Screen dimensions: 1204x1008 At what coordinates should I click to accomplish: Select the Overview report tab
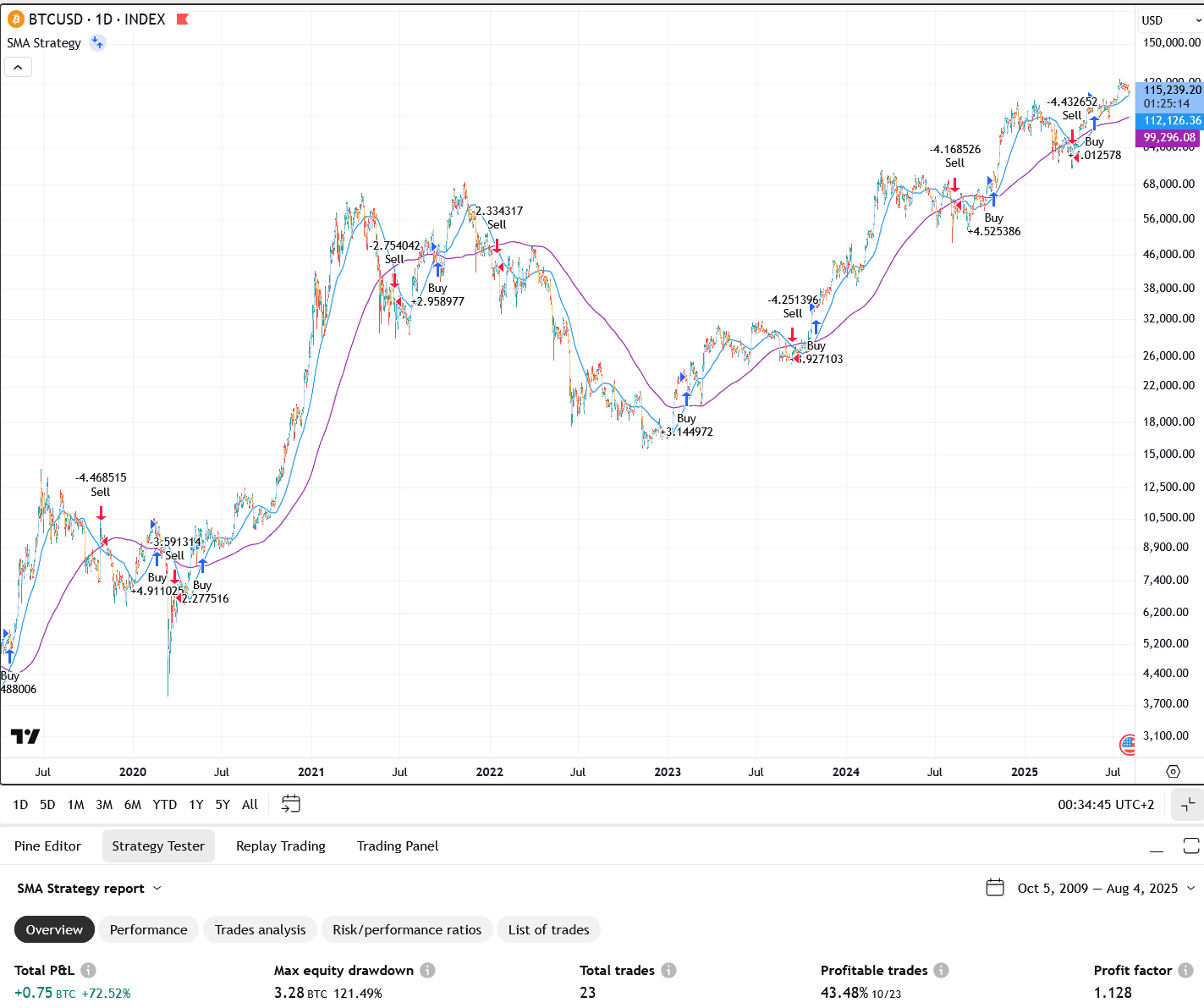[x=54, y=929]
